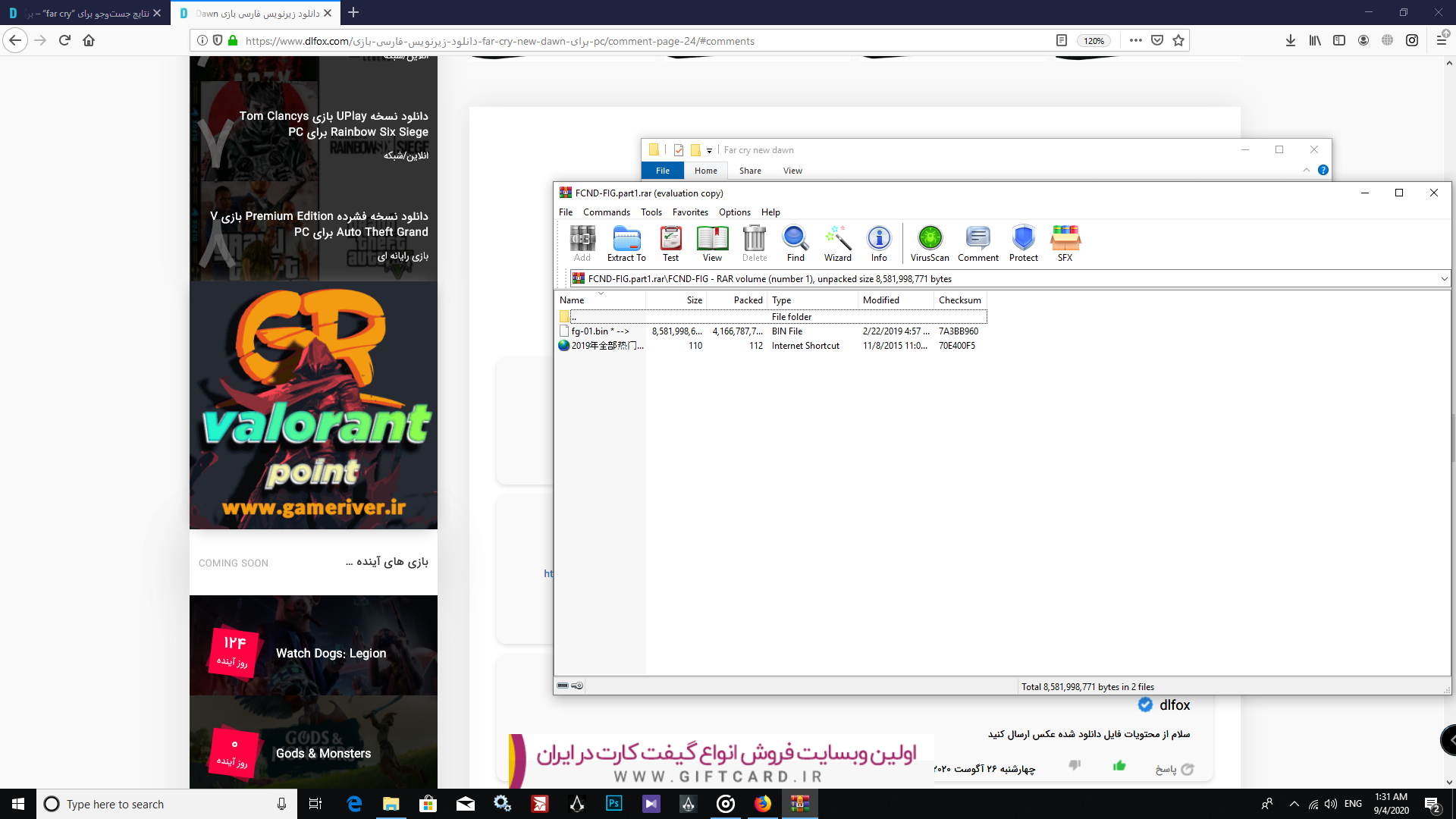
Task: Like the dlfox comment with thumbs up
Action: (1119, 766)
